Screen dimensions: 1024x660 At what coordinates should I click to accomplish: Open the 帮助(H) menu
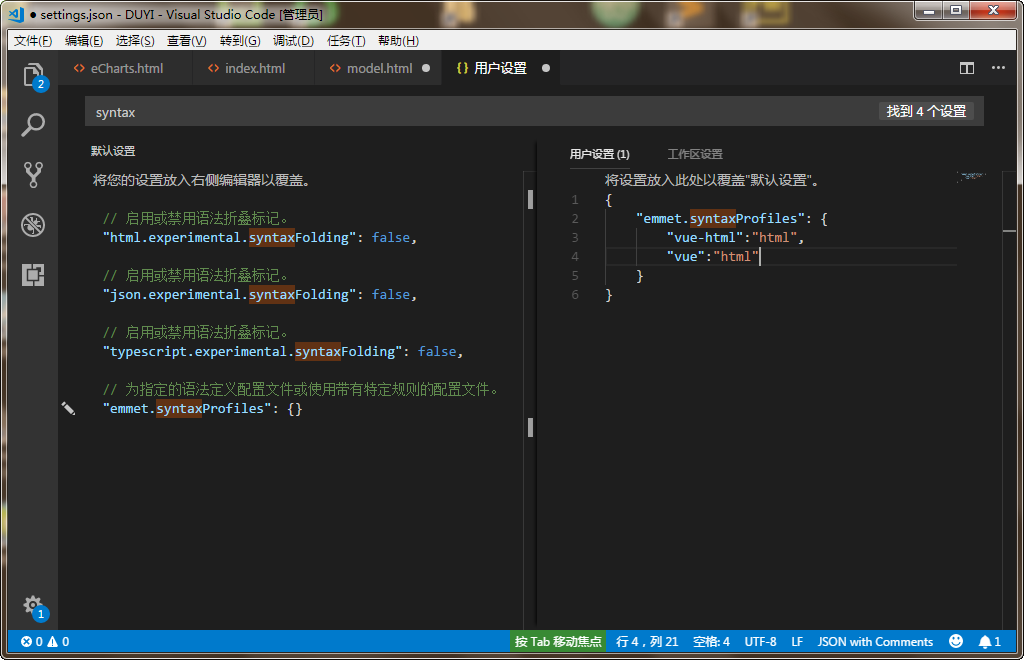coord(398,40)
